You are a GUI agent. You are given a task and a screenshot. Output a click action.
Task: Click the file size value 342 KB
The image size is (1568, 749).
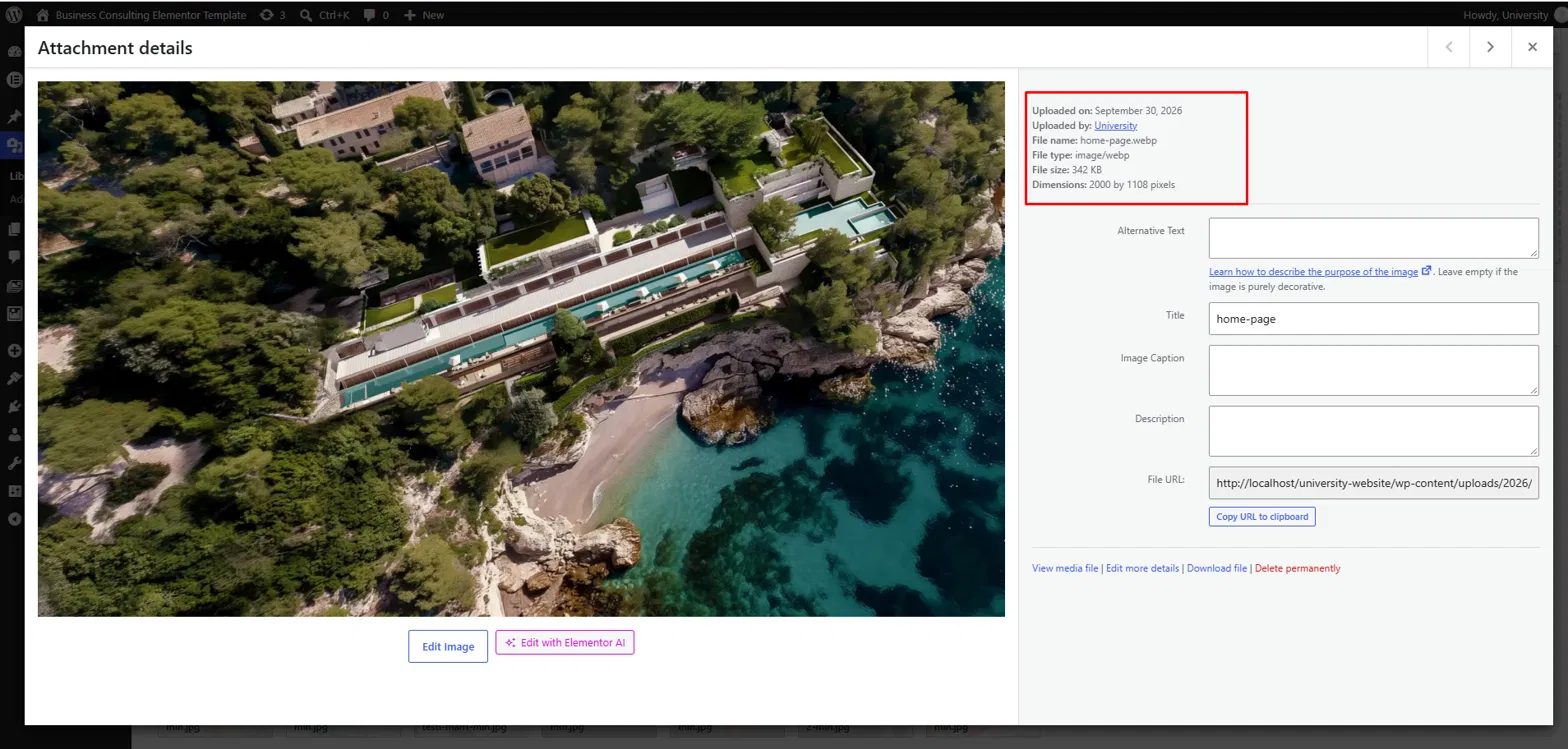click(1085, 170)
